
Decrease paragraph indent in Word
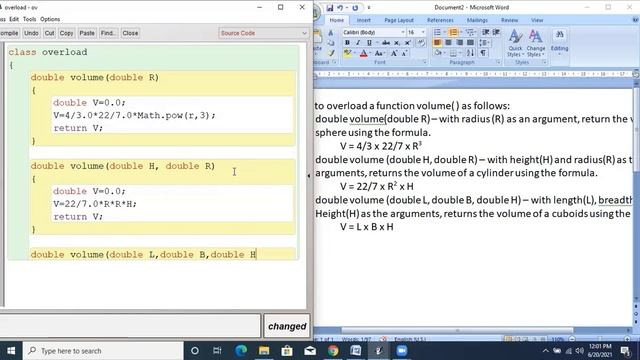point(486,32)
